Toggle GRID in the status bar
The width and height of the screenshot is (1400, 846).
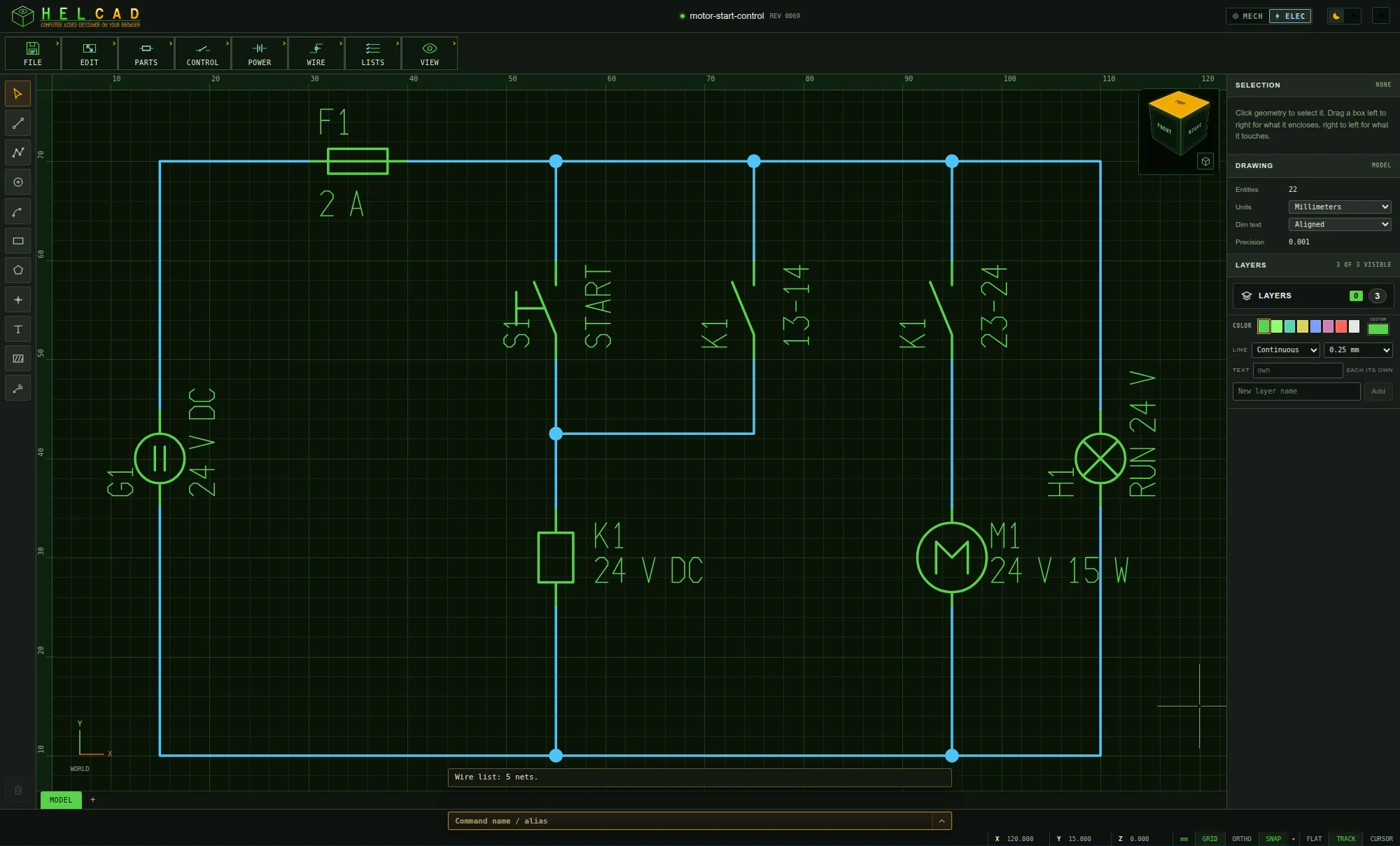click(x=1210, y=838)
